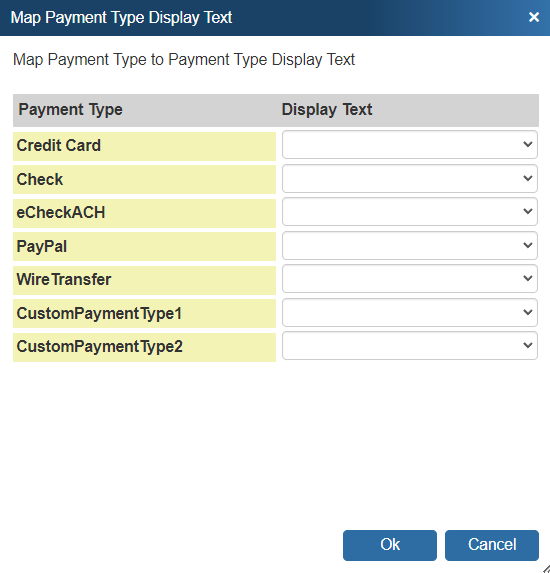The width and height of the screenshot is (550, 573).
Task: Open the CustomPaymentType1 display text dropdown
Action: [410, 312]
